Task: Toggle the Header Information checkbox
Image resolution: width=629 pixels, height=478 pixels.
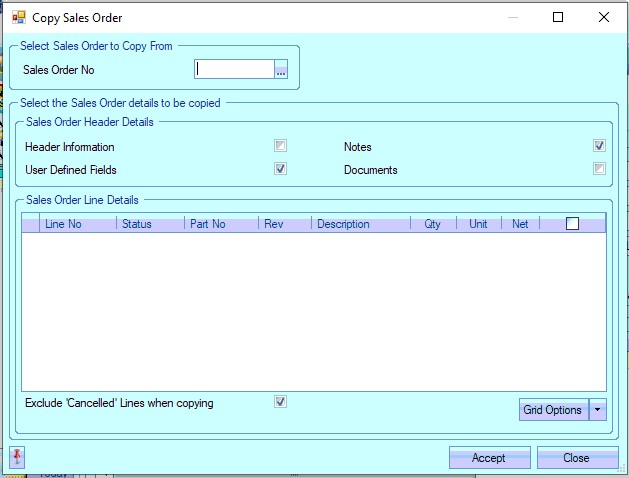Action: pos(281,146)
